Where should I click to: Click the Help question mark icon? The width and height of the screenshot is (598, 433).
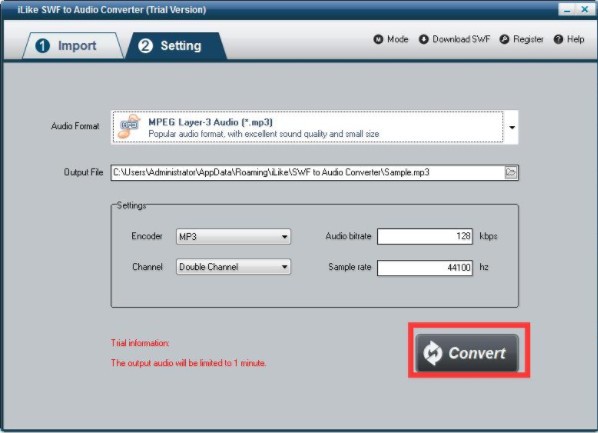pos(558,39)
